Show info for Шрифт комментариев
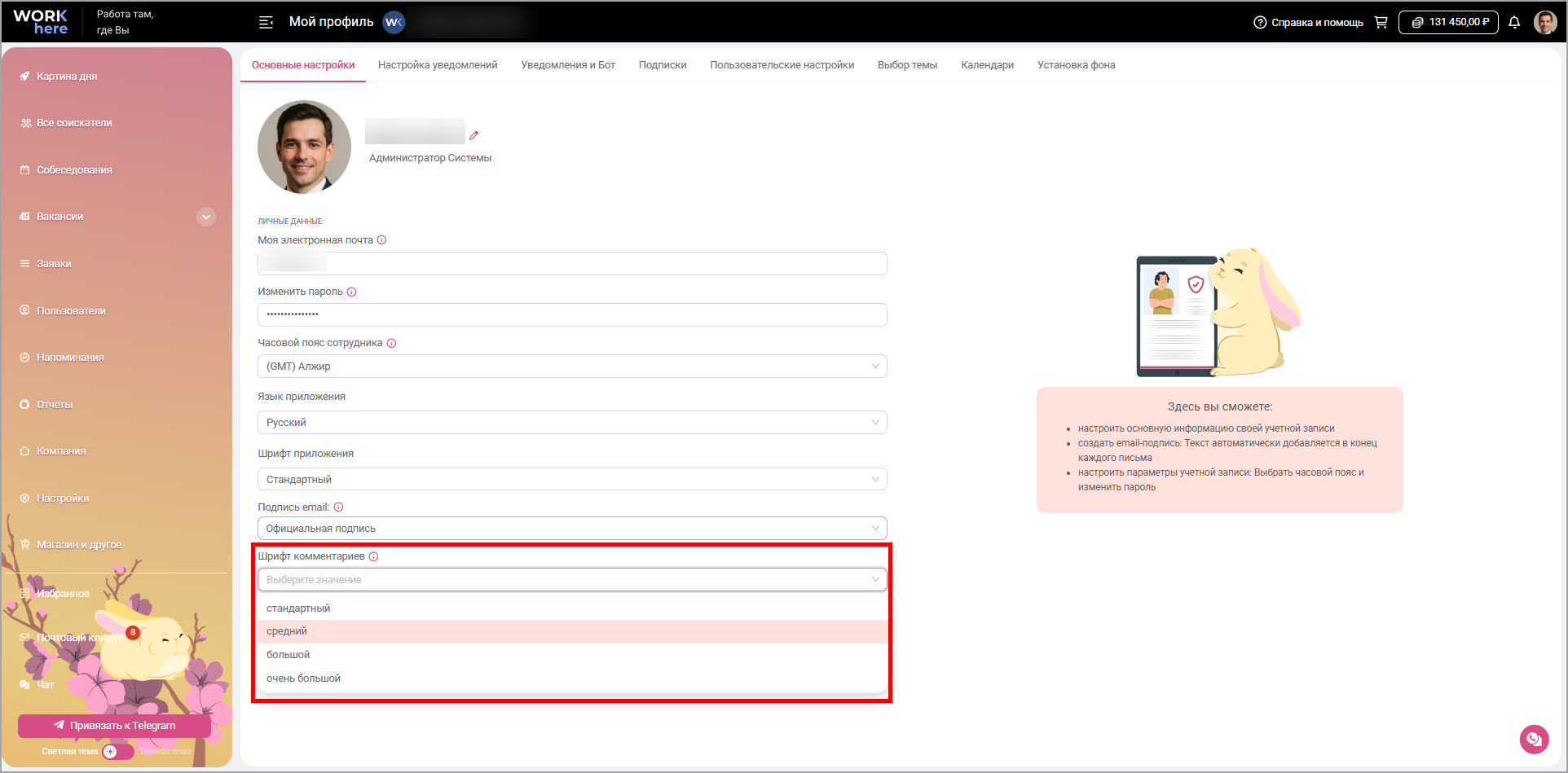 click(374, 556)
